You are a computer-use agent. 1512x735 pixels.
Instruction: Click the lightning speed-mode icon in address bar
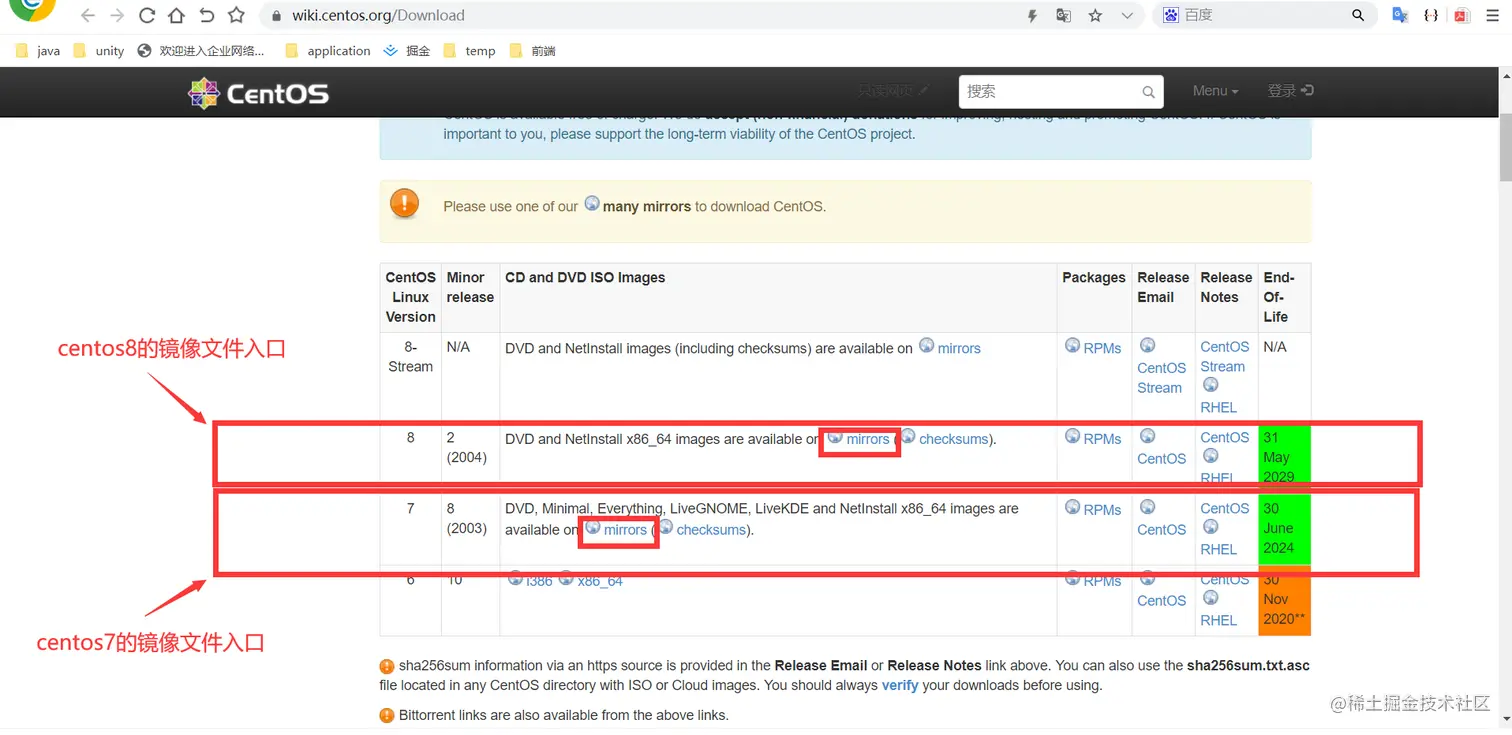(1033, 16)
